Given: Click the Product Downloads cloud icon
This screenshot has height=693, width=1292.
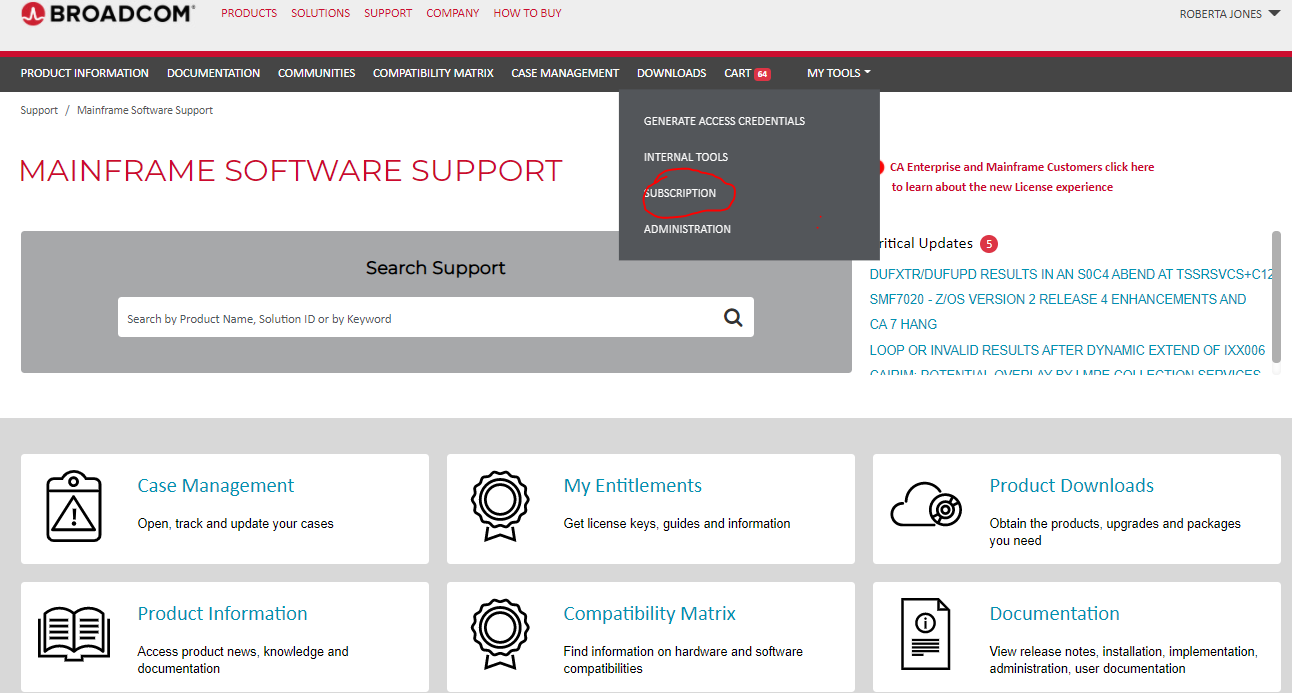Looking at the screenshot, I should pyautogui.click(x=926, y=508).
